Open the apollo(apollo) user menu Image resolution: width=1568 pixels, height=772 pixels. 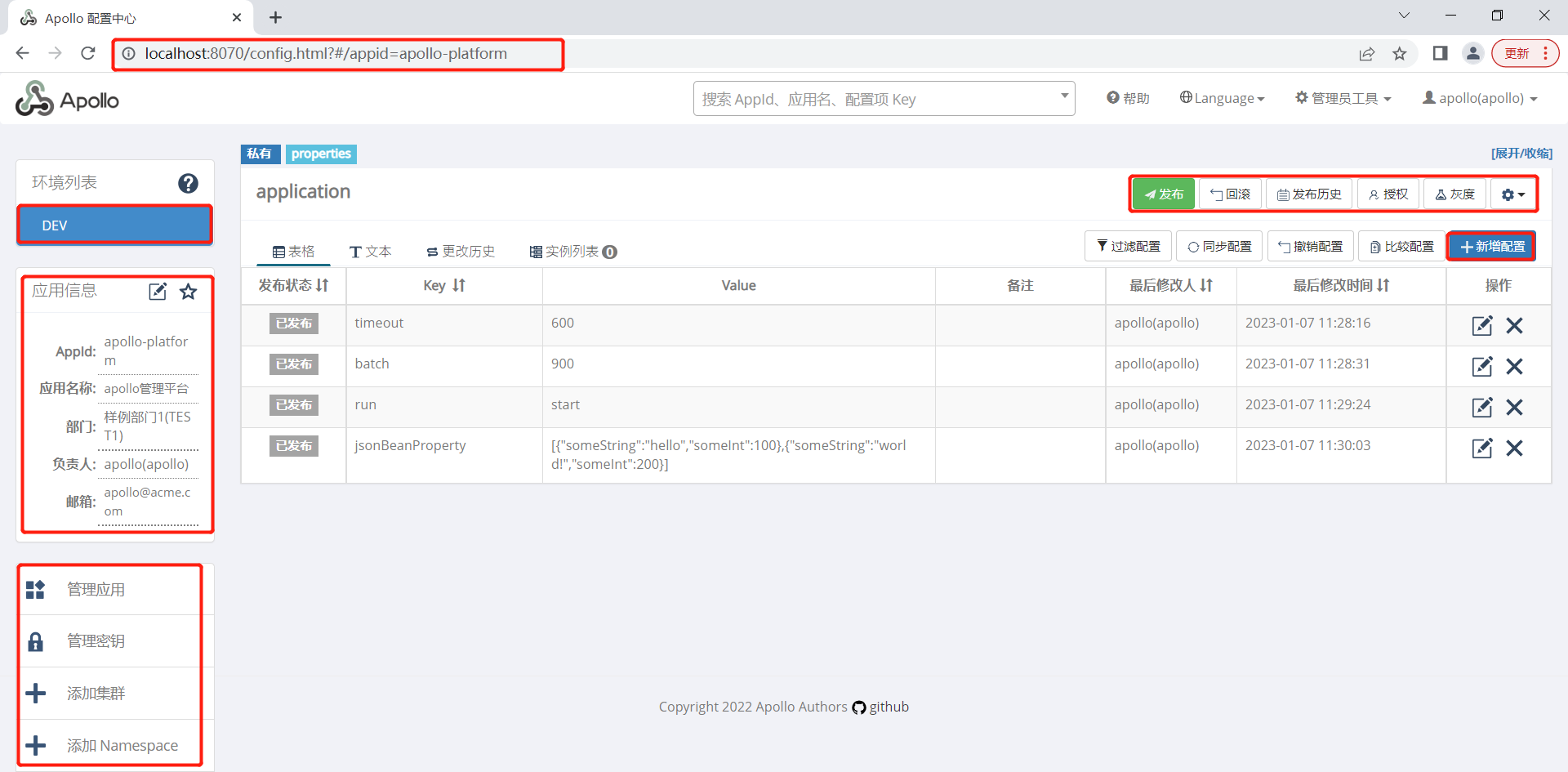pyautogui.click(x=1480, y=98)
